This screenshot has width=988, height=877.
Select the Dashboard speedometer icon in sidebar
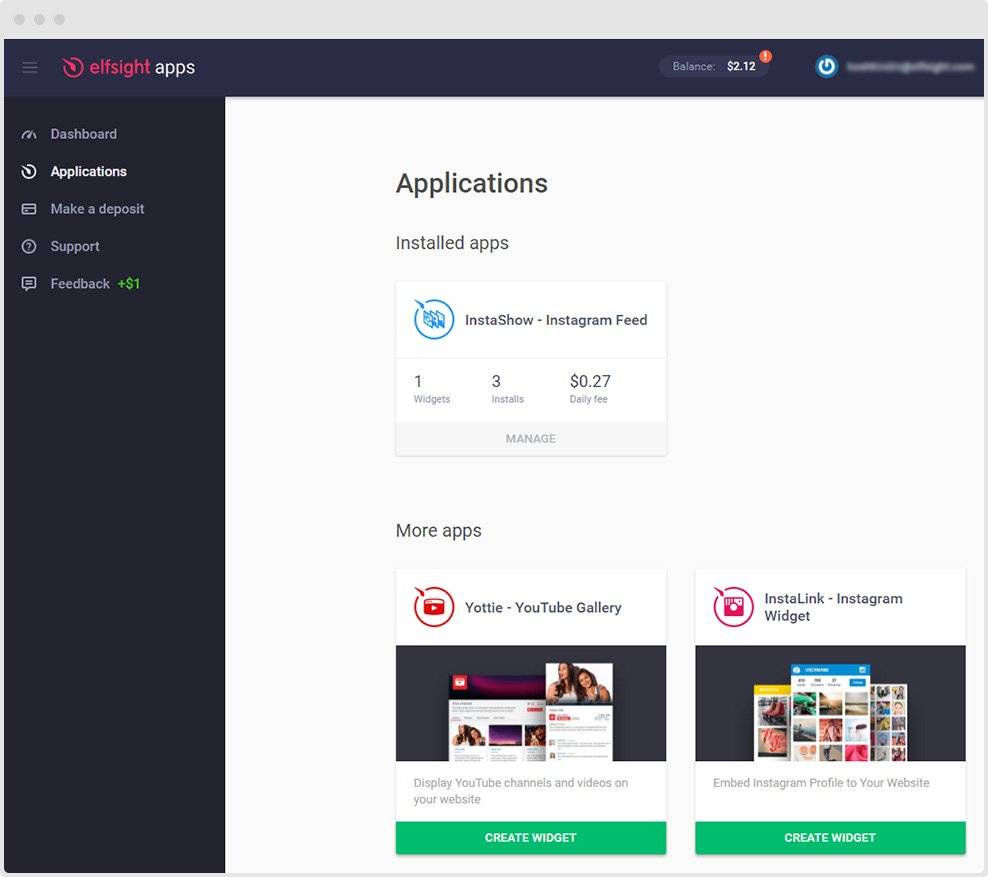pyautogui.click(x=30, y=133)
